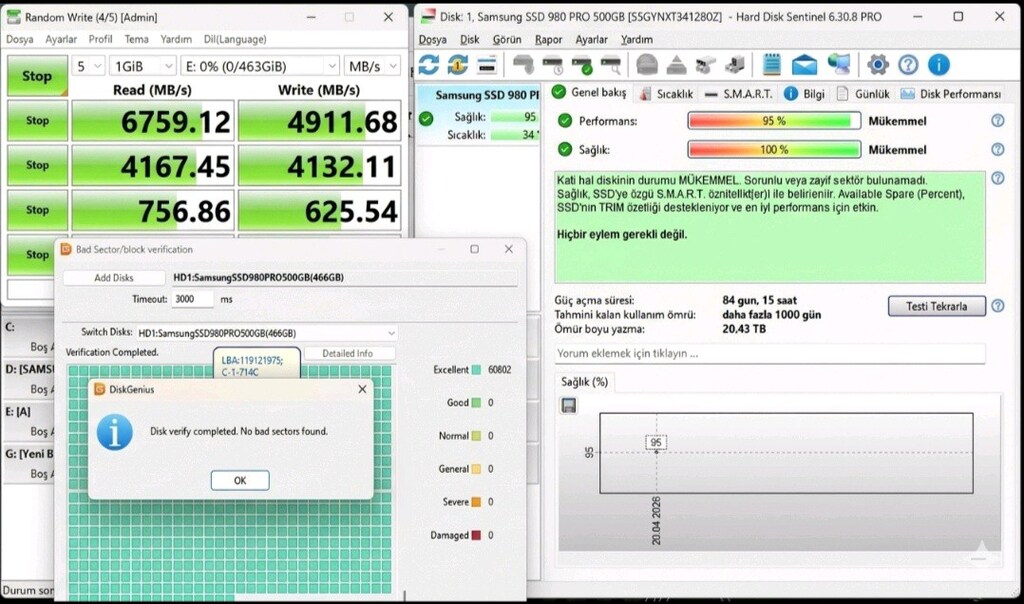Click the disk with green checkmark icon
This screenshot has height=604, width=1024.
581,65
